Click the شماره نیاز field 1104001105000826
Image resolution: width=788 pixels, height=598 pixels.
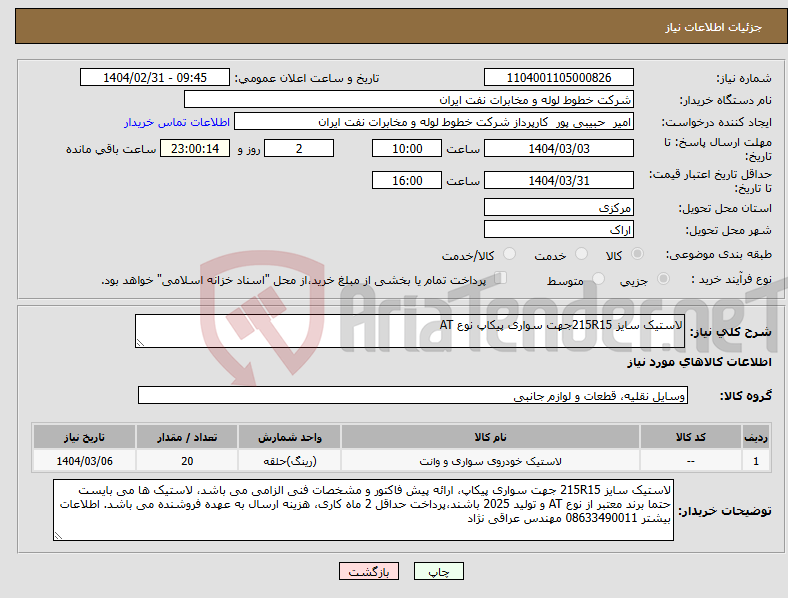558,77
